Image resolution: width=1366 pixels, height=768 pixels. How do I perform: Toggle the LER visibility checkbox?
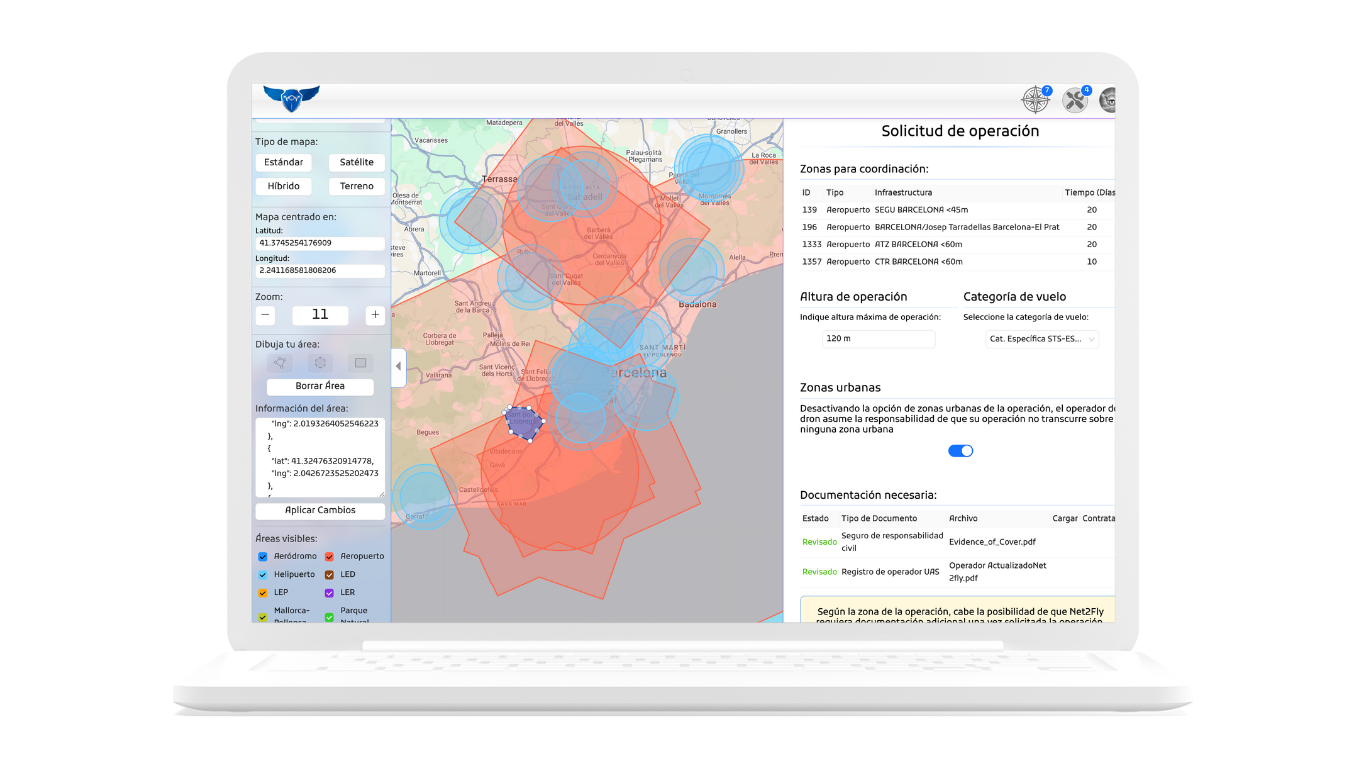[330, 593]
